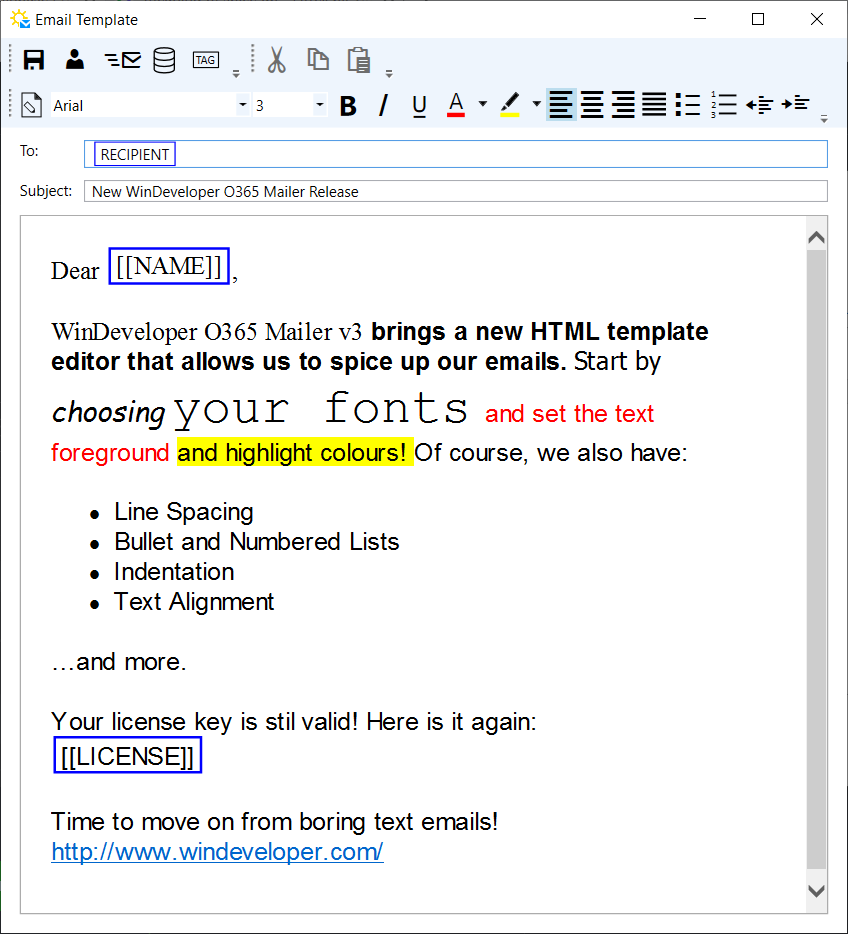
Task: Click the '…and more.' line
Action: pyautogui.click(x=119, y=662)
